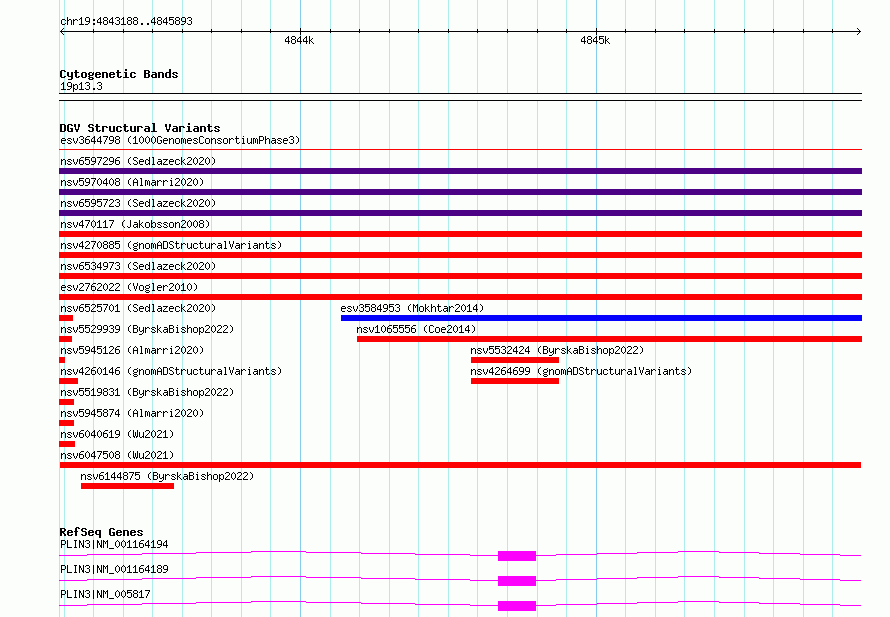Click red bar under nsv4264699

pyautogui.click(x=515, y=381)
